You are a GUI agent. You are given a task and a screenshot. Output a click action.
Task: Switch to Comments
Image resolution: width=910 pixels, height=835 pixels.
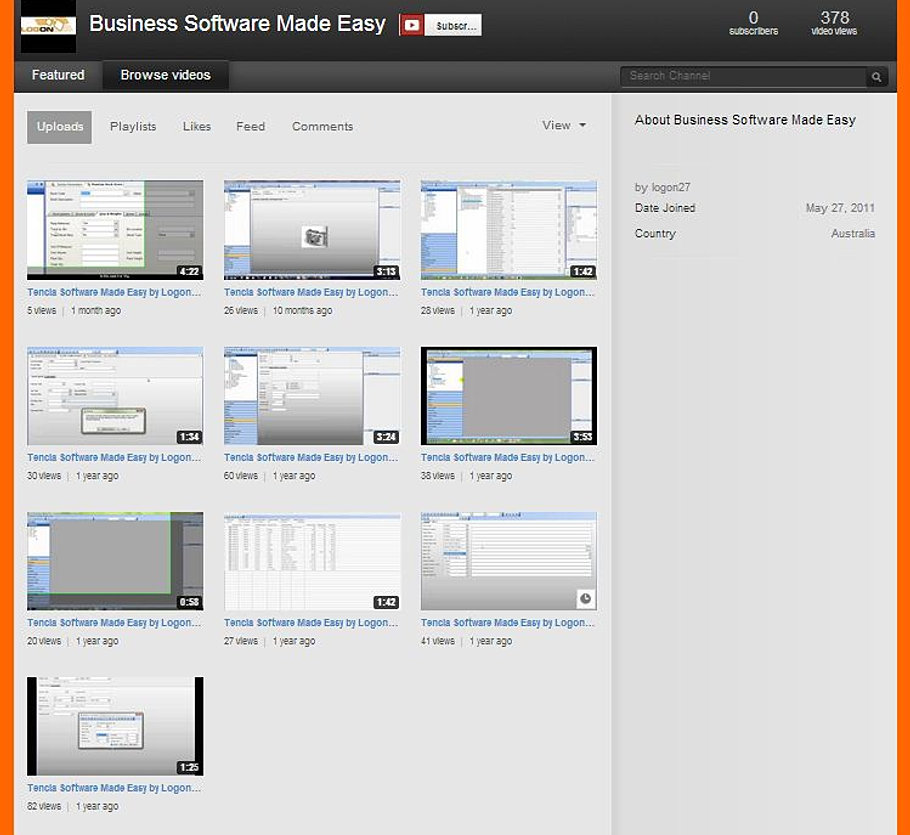[x=322, y=126]
